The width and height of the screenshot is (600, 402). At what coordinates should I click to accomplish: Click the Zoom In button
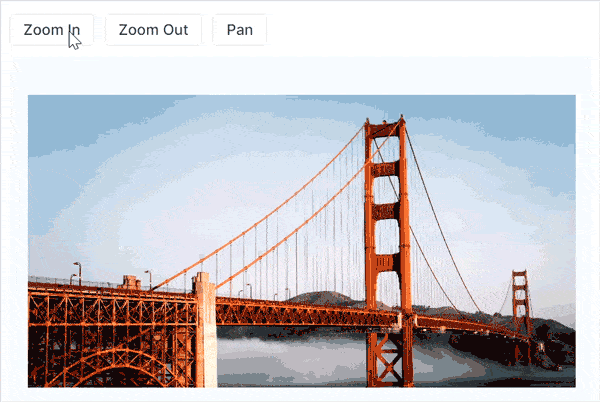[x=51, y=30]
